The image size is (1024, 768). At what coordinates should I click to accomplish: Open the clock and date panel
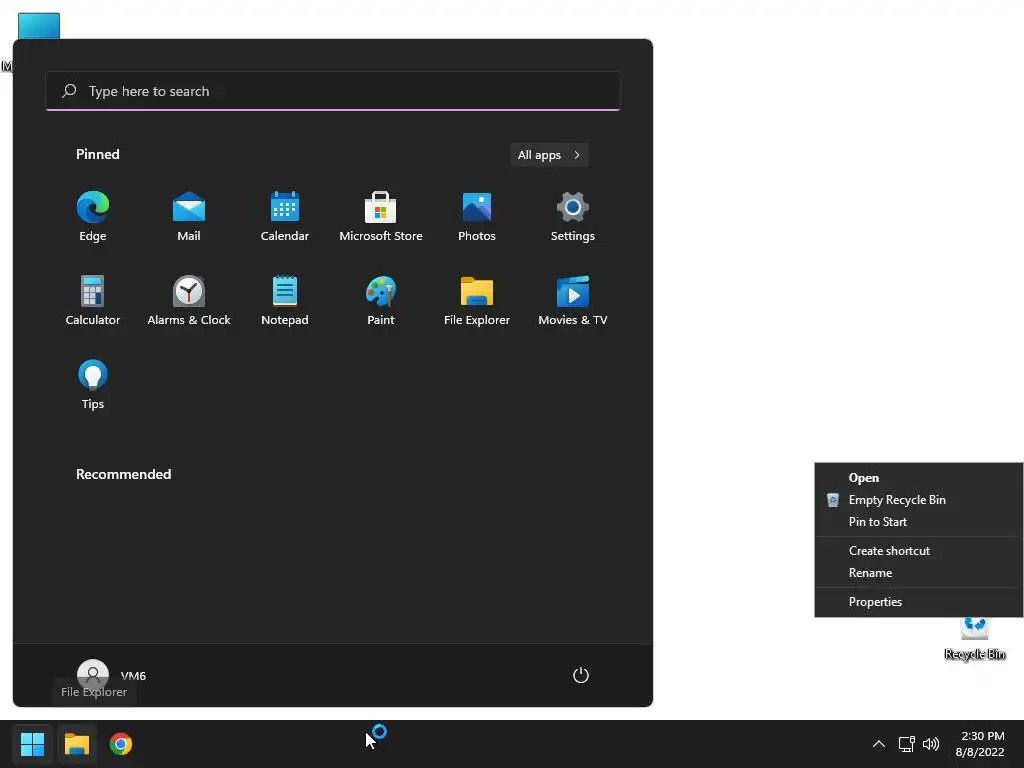tap(980, 744)
